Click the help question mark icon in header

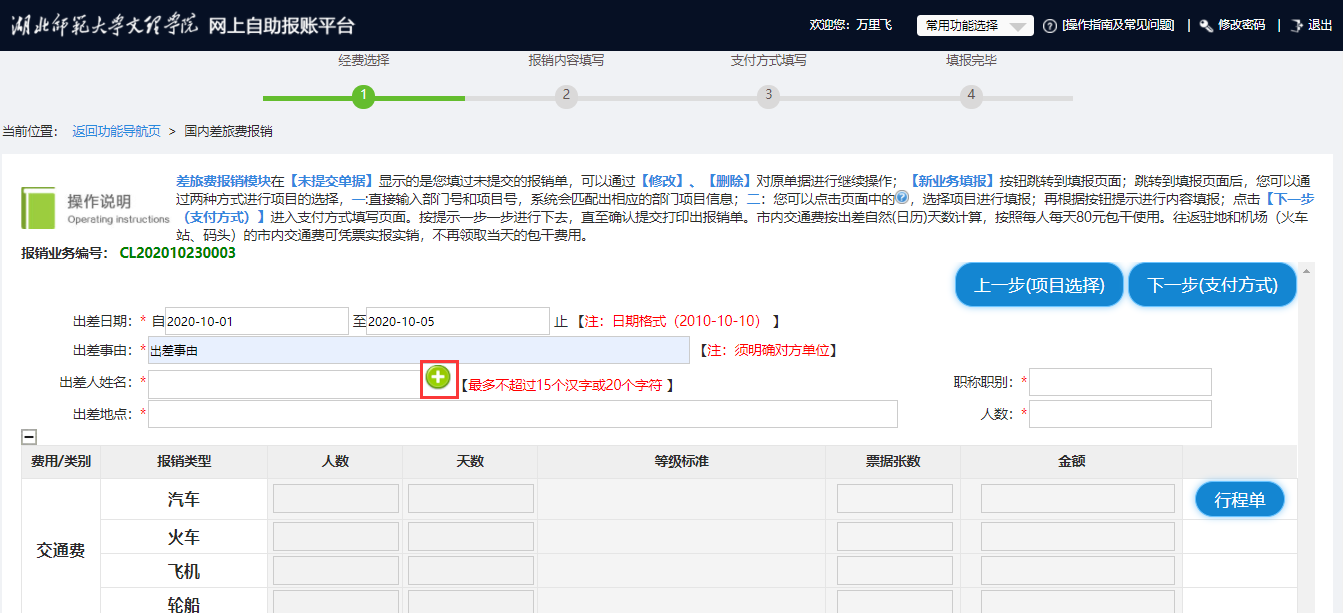tap(1049, 26)
